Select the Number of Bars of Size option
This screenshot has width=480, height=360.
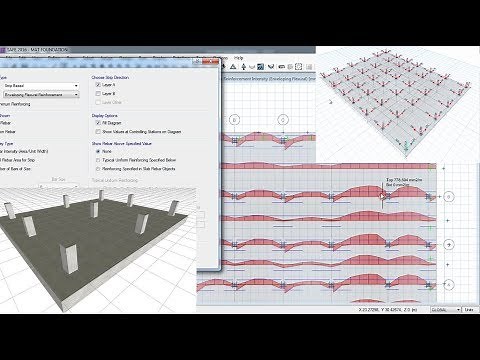pos(15,169)
